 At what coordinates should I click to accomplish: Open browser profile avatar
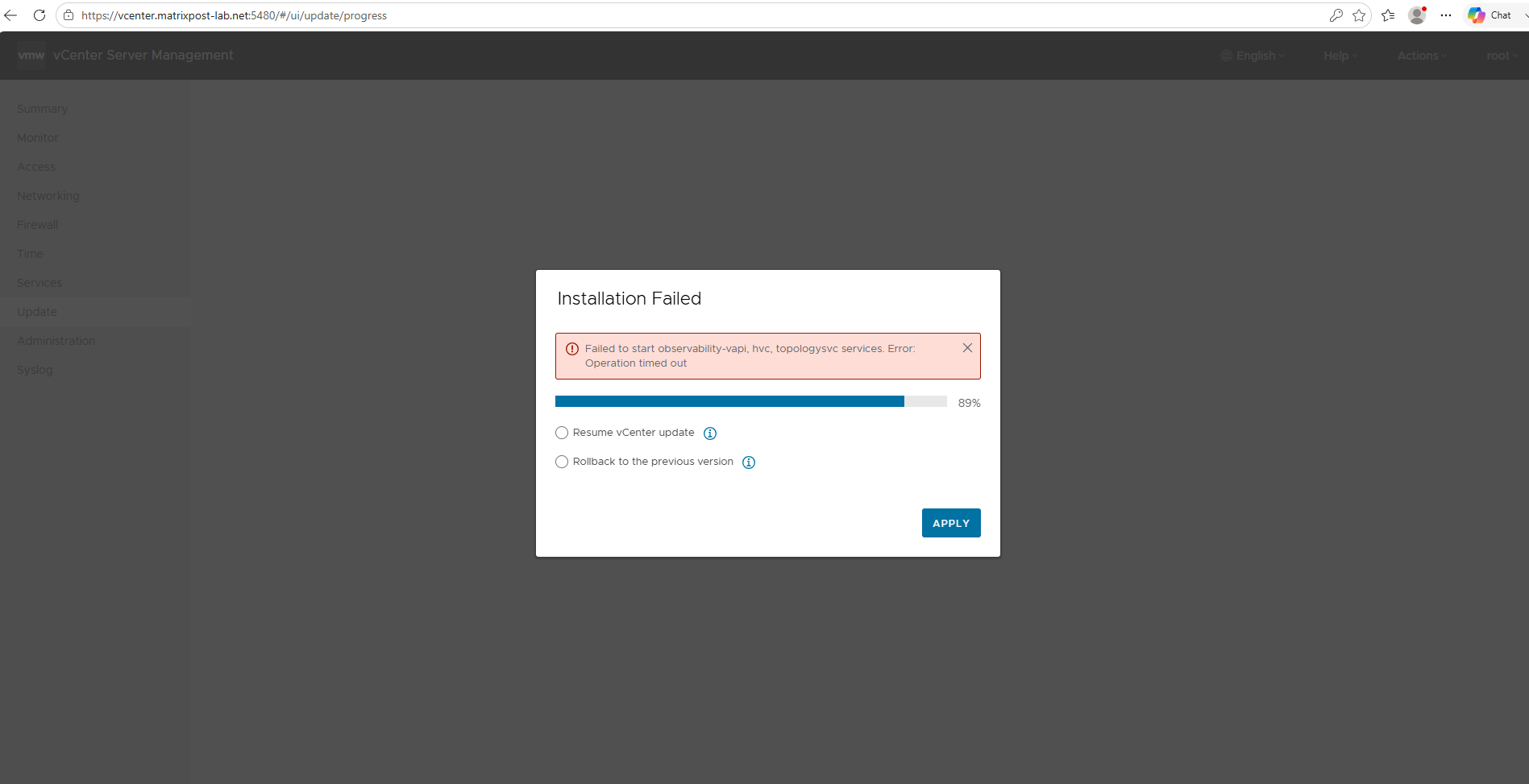click(x=1417, y=15)
